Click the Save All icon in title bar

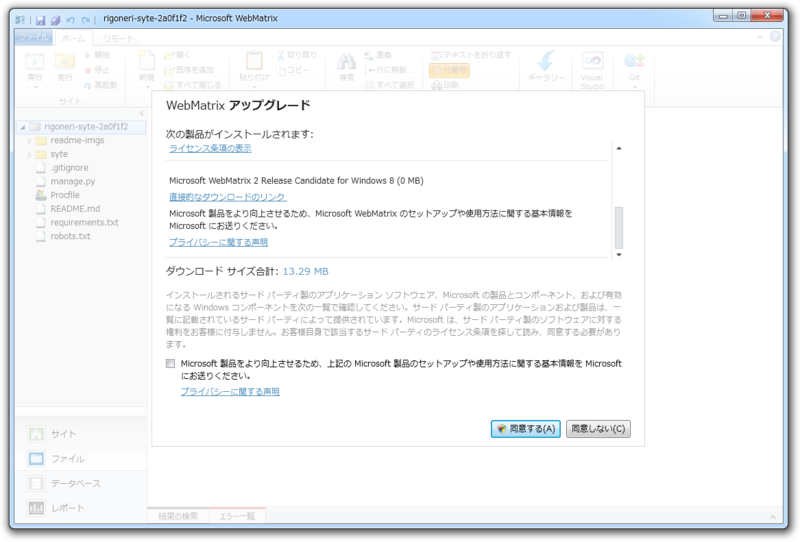(56, 19)
